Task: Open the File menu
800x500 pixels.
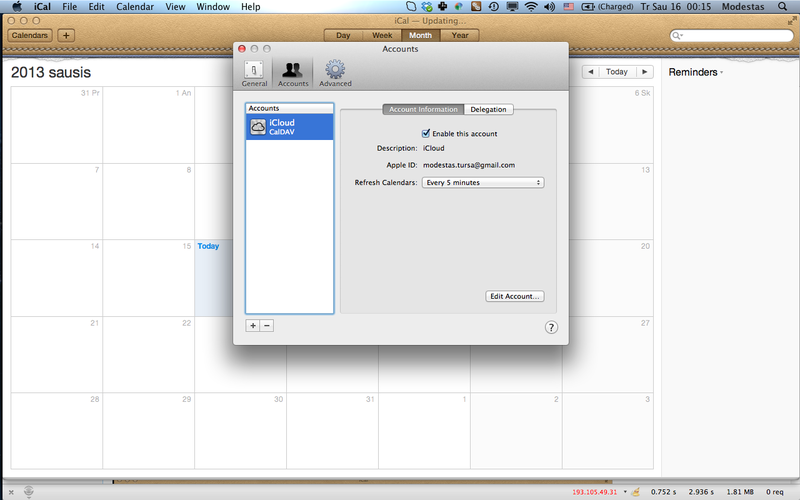Action: [x=69, y=7]
